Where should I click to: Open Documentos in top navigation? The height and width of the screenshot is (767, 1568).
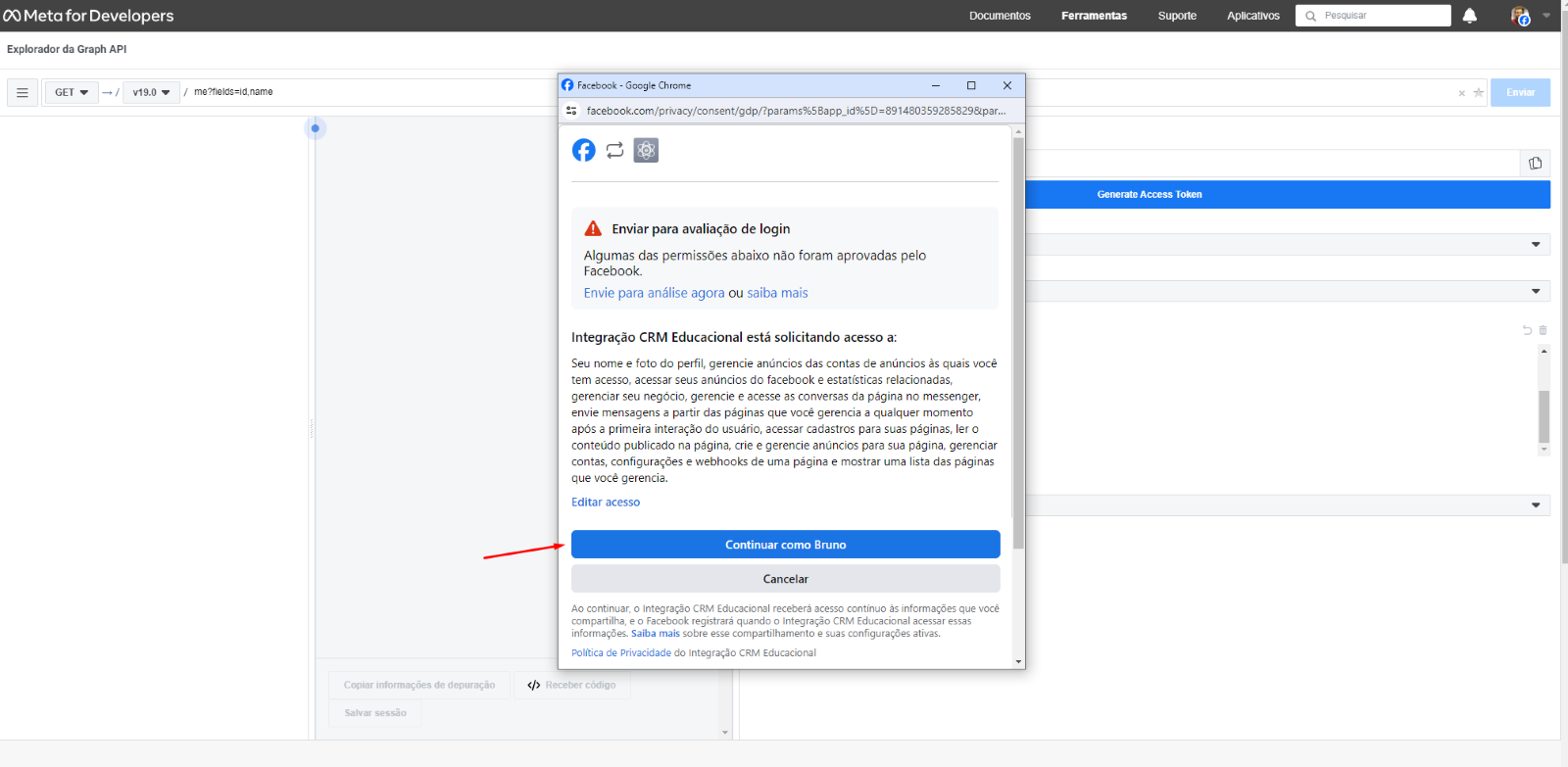[x=1000, y=16]
